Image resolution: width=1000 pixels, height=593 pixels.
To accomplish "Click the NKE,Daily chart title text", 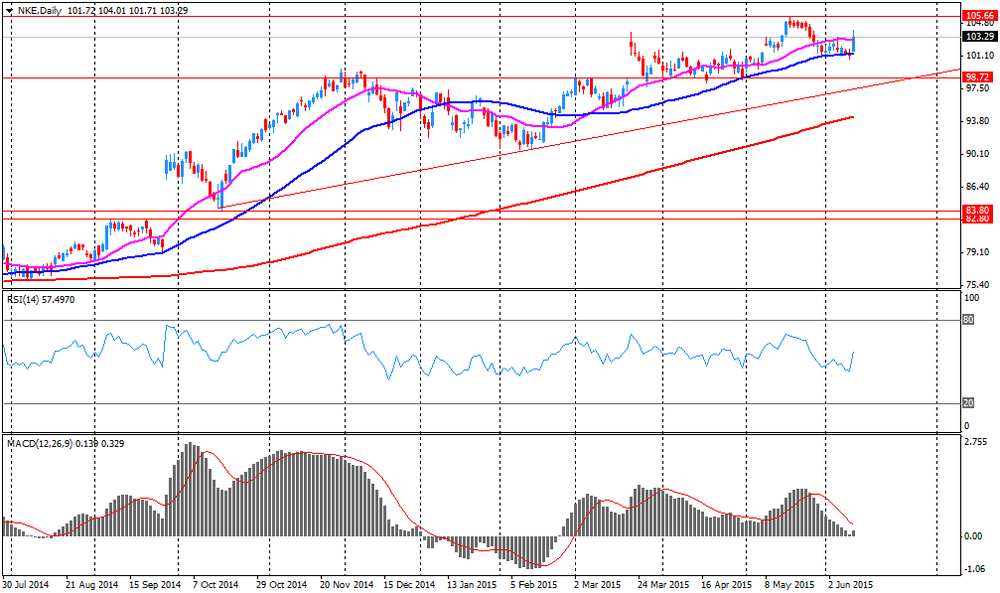I will (x=39, y=11).
